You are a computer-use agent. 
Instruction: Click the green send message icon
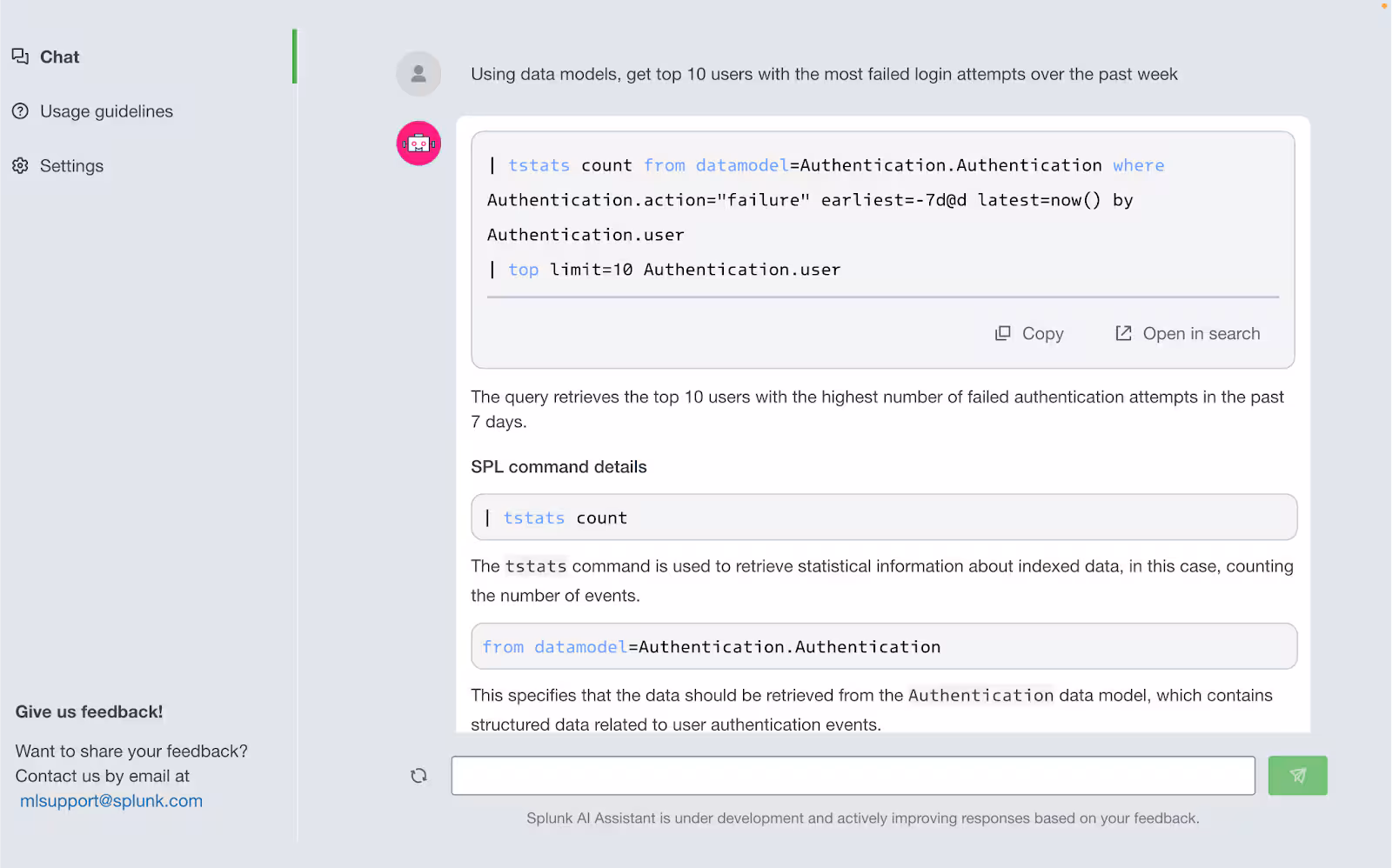click(1297, 775)
